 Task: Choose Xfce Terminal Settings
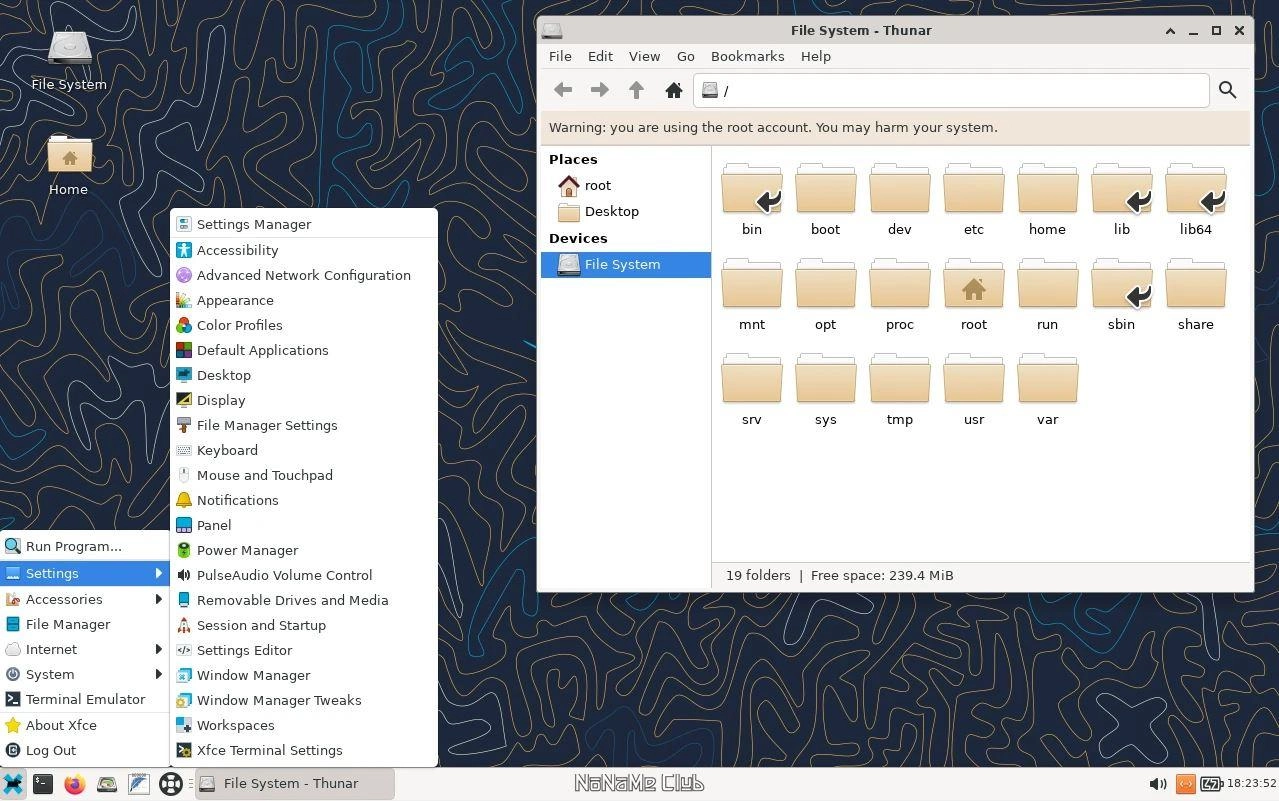(x=304, y=750)
